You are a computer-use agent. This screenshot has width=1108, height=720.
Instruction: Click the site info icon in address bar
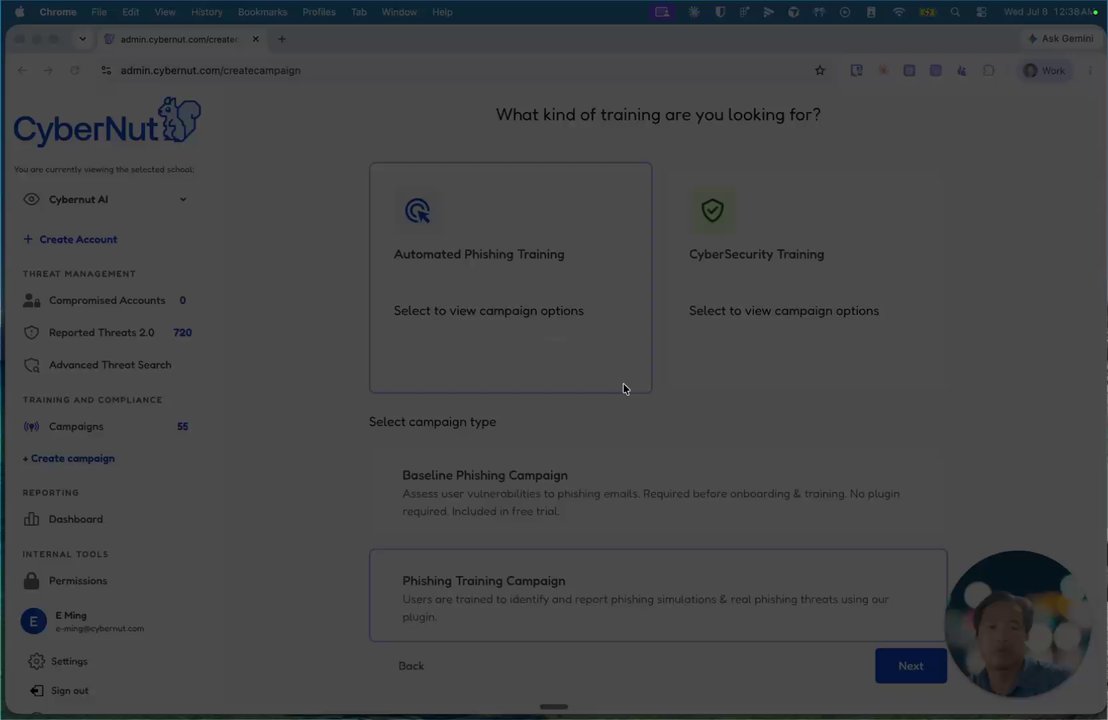tap(106, 71)
